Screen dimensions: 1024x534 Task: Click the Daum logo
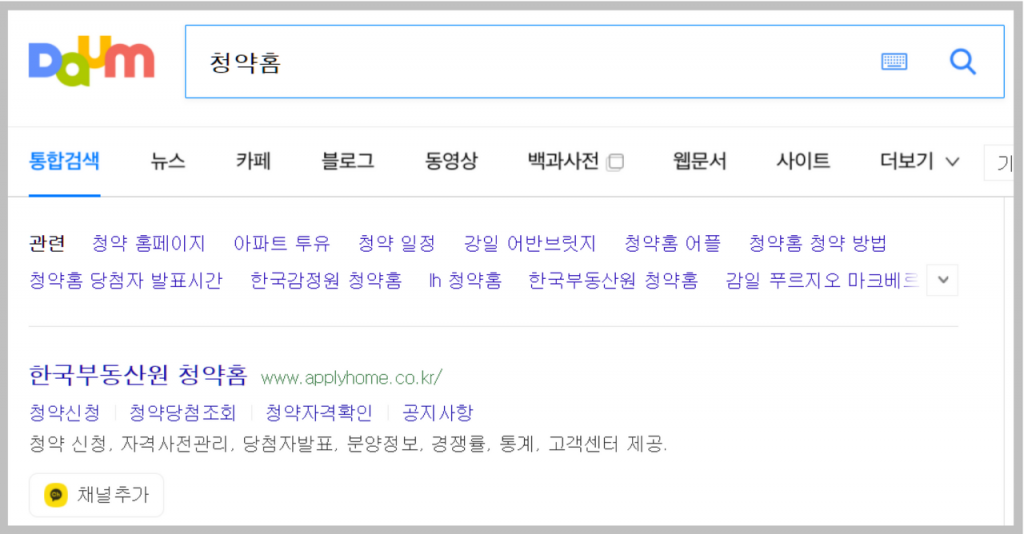pos(91,61)
